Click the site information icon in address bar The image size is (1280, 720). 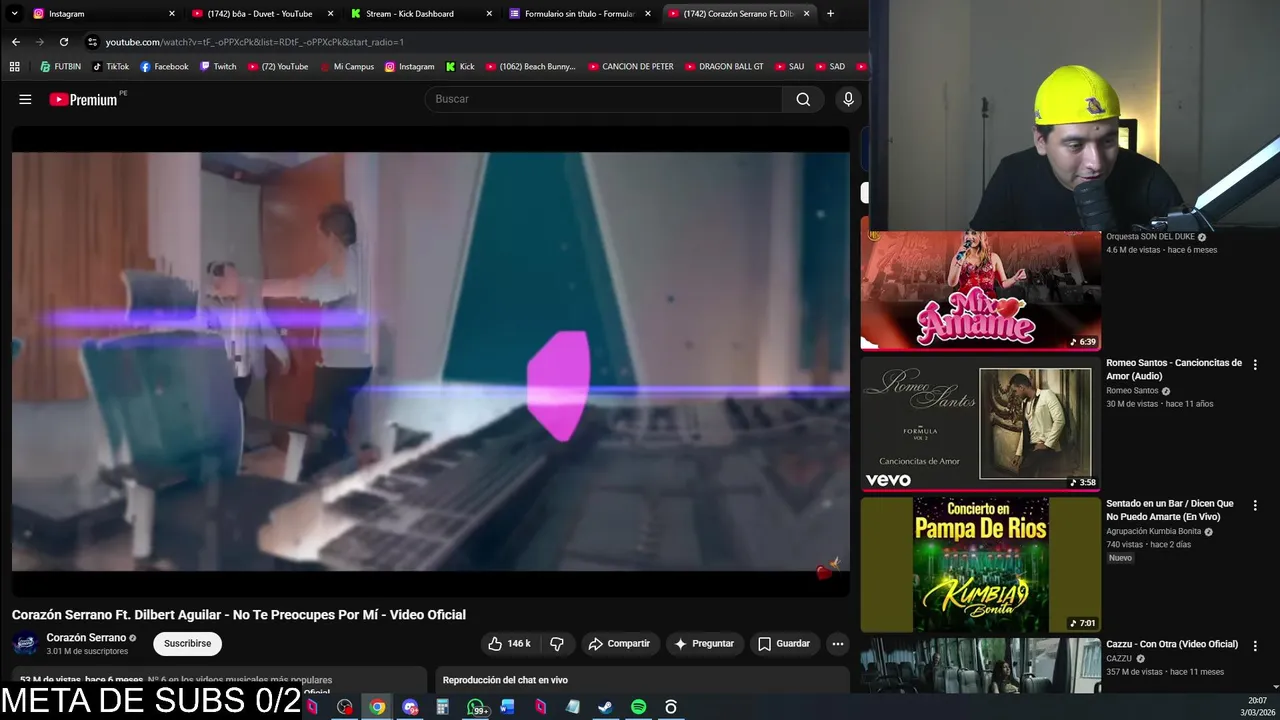tap(92, 42)
